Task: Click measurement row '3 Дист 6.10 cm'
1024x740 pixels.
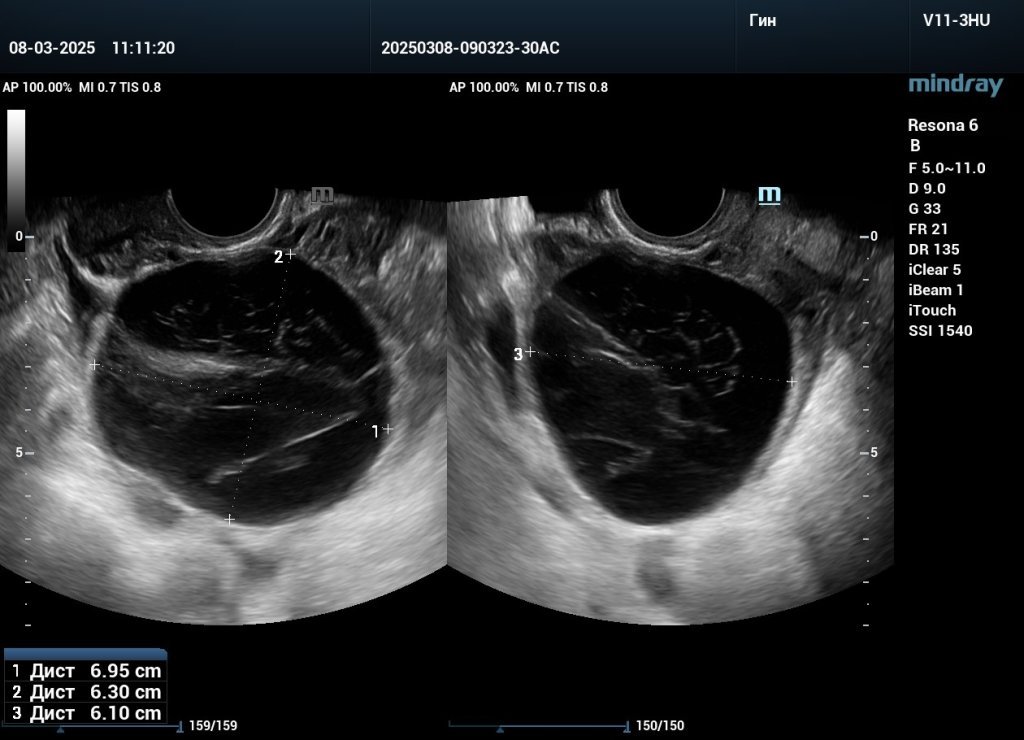Action: pyautogui.click(x=86, y=713)
